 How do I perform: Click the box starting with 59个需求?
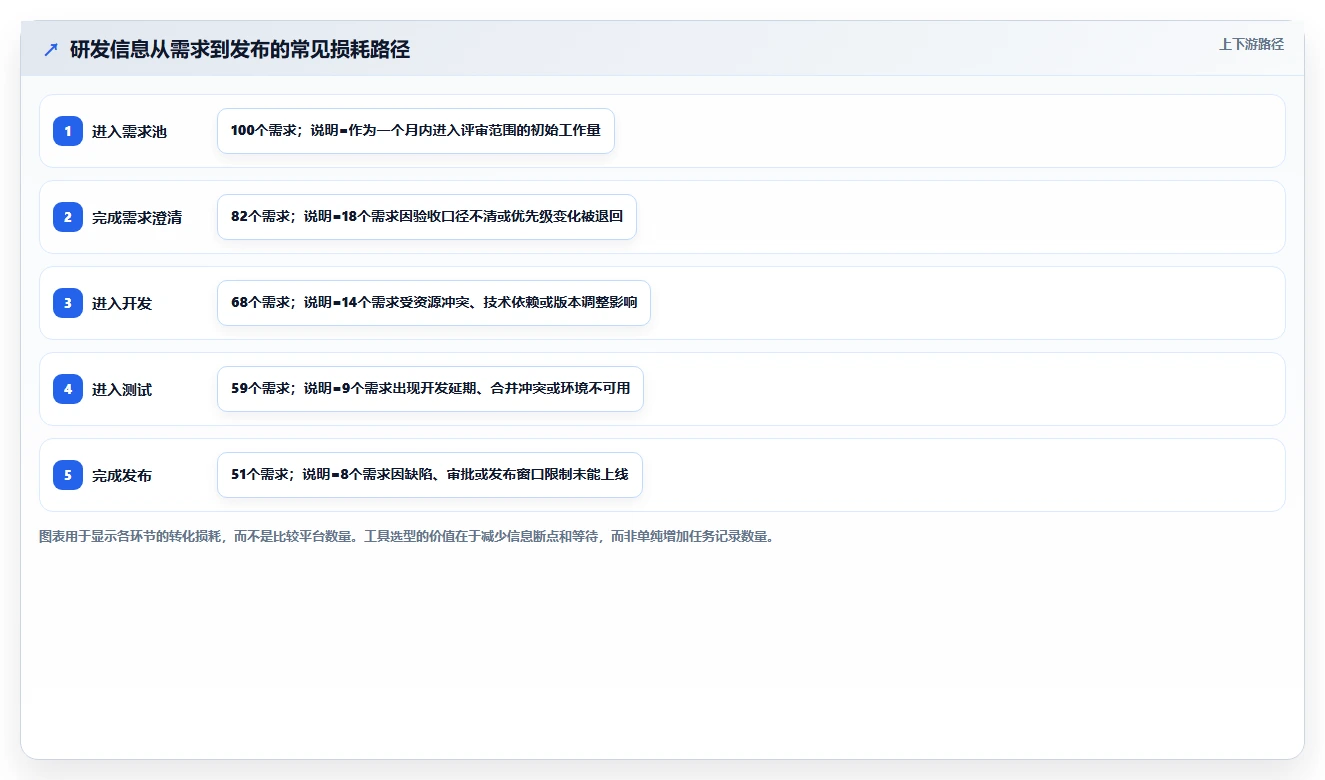tap(430, 389)
